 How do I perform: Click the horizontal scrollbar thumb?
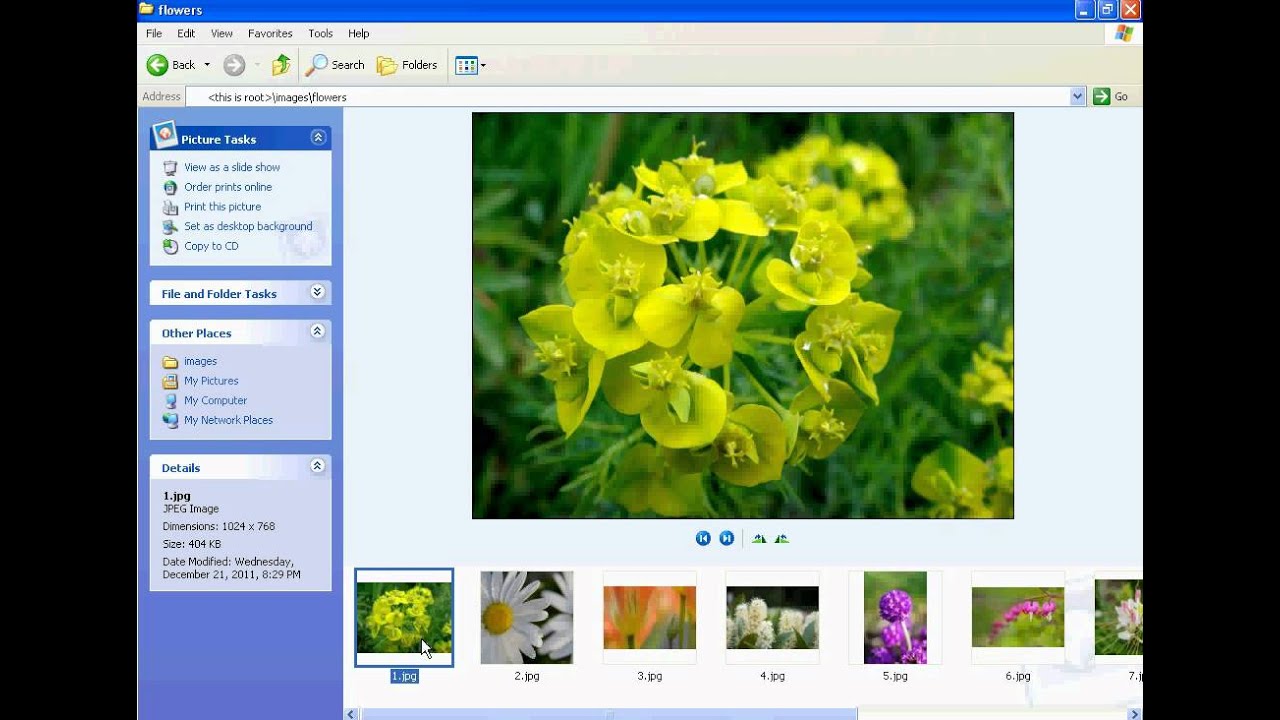coord(609,714)
